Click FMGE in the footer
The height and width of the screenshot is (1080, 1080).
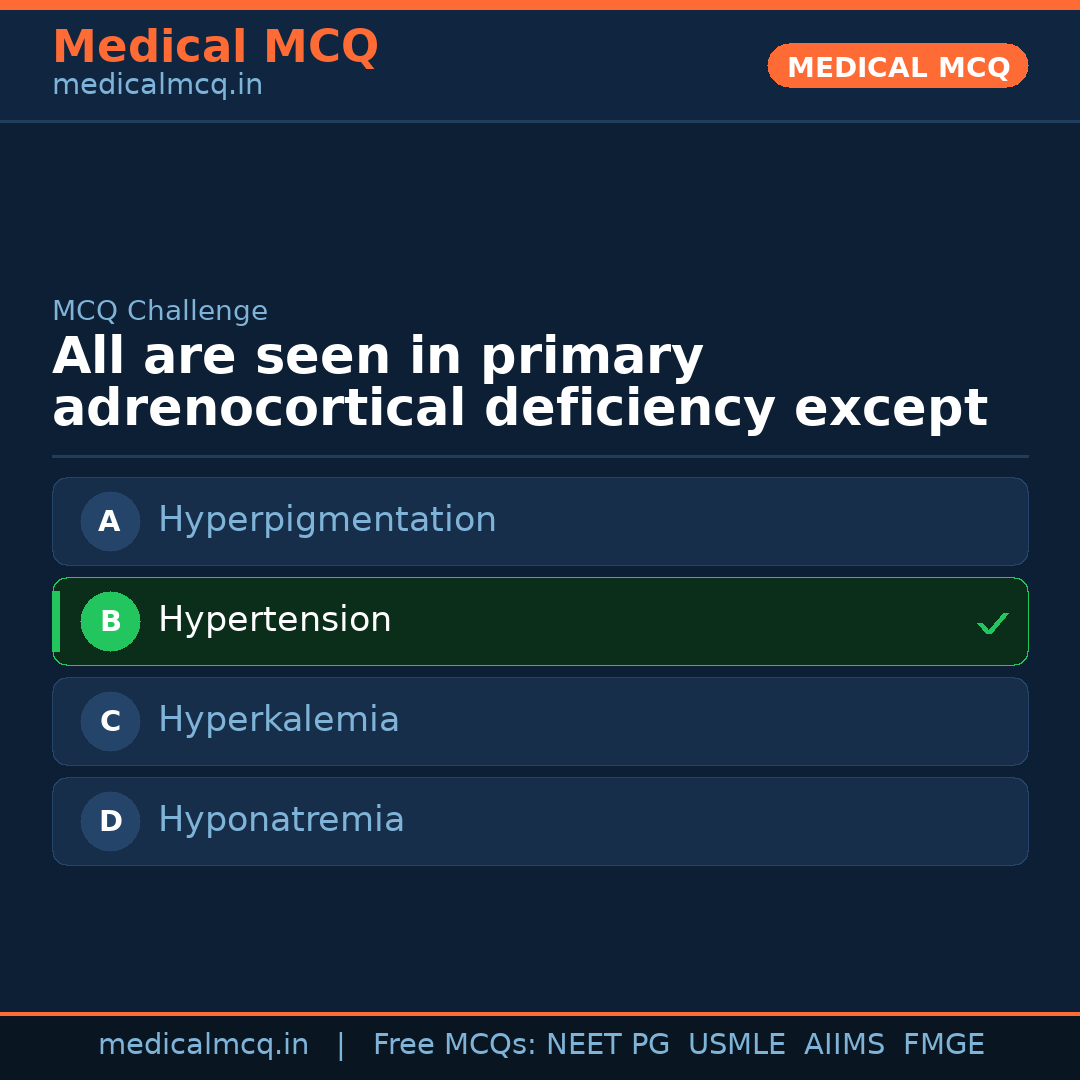pyautogui.click(x=943, y=1045)
